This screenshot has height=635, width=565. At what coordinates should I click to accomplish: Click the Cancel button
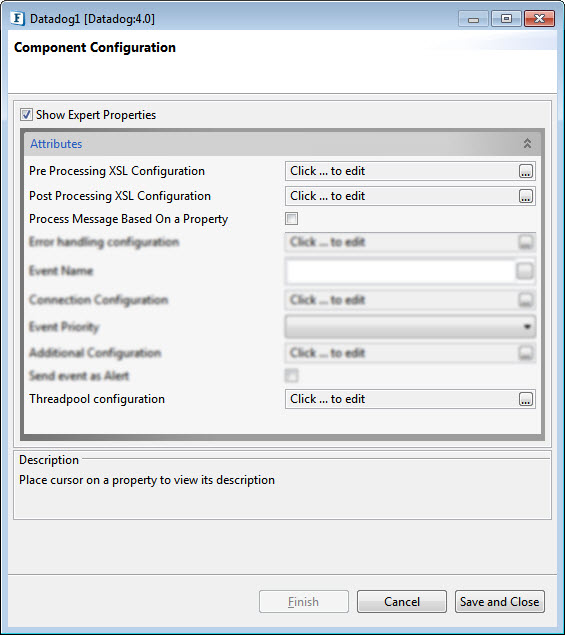coord(402,601)
